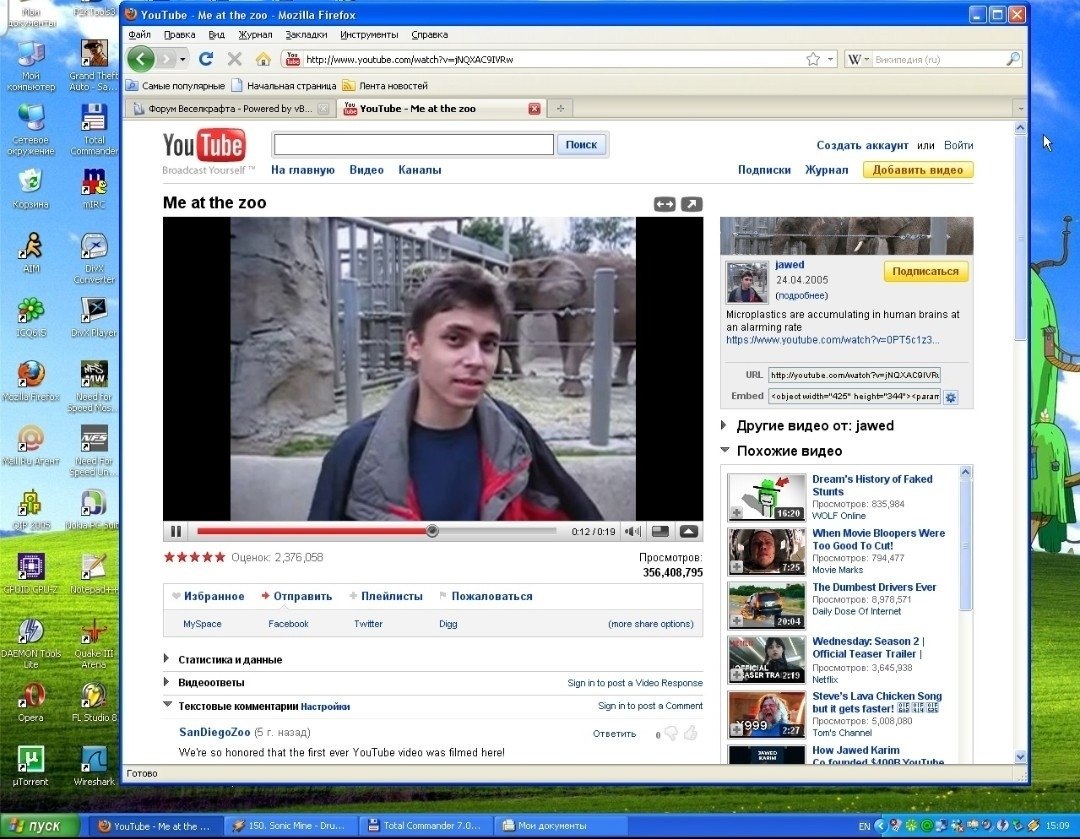Click Пожаловаться flag link
The height and width of the screenshot is (839, 1080).
click(486, 597)
